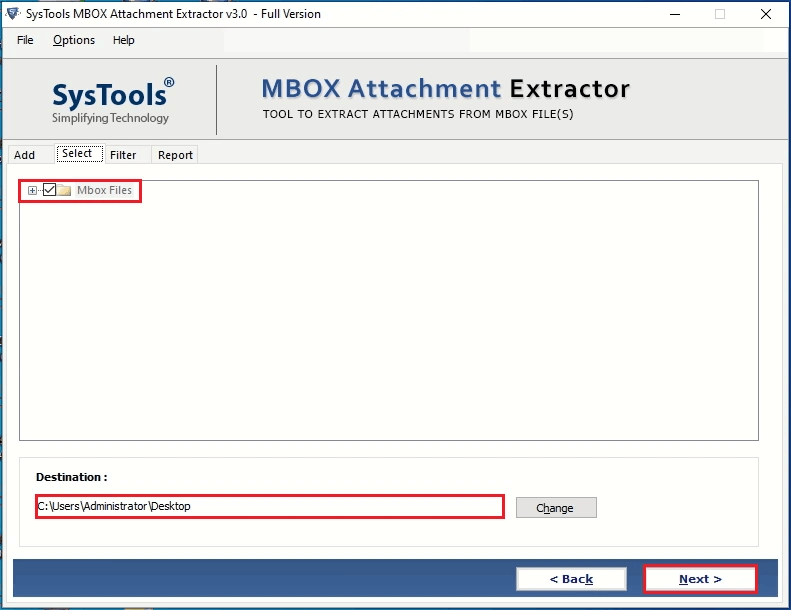The height and width of the screenshot is (610, 791).
Task: Switch to the Add tab
Action: [25, 155]
